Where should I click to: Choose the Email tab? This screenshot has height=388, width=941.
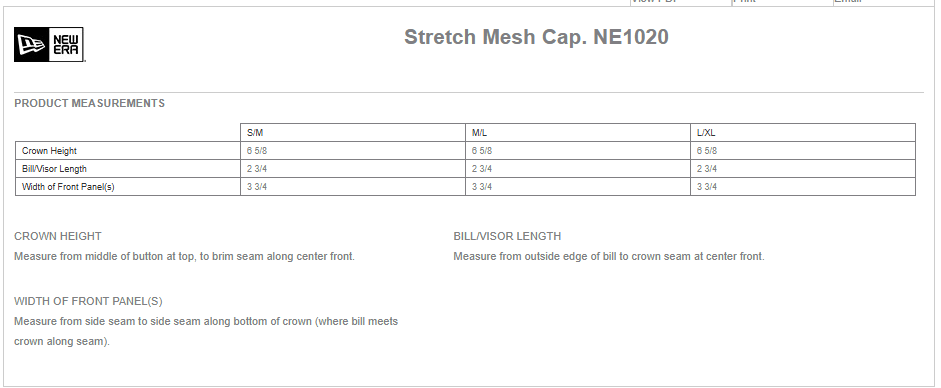point(883,2)
